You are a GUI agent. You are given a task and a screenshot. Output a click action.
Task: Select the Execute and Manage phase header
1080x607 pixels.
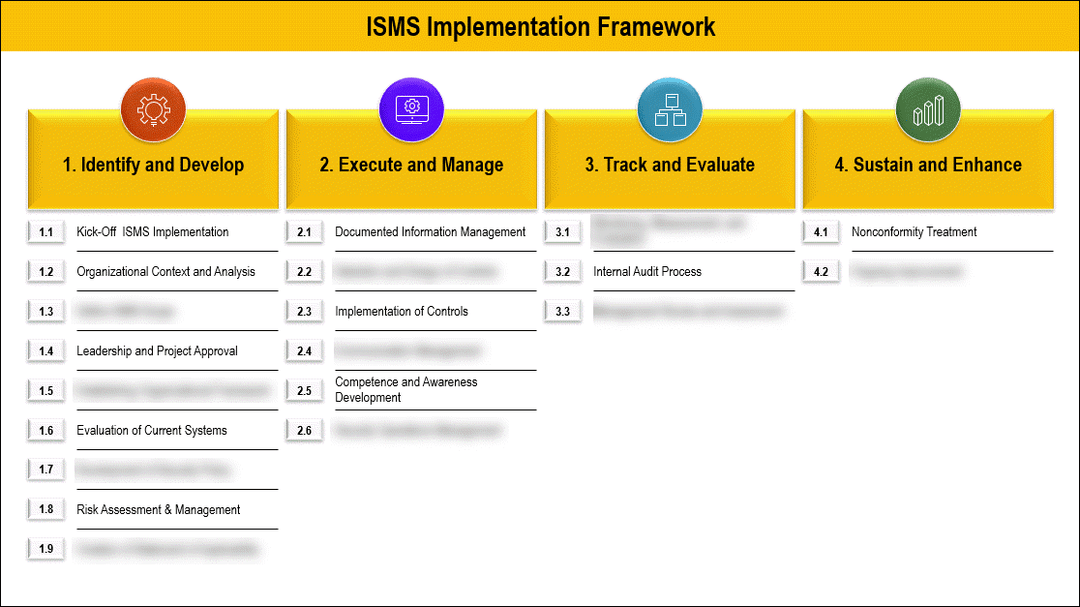pos(411,165)
